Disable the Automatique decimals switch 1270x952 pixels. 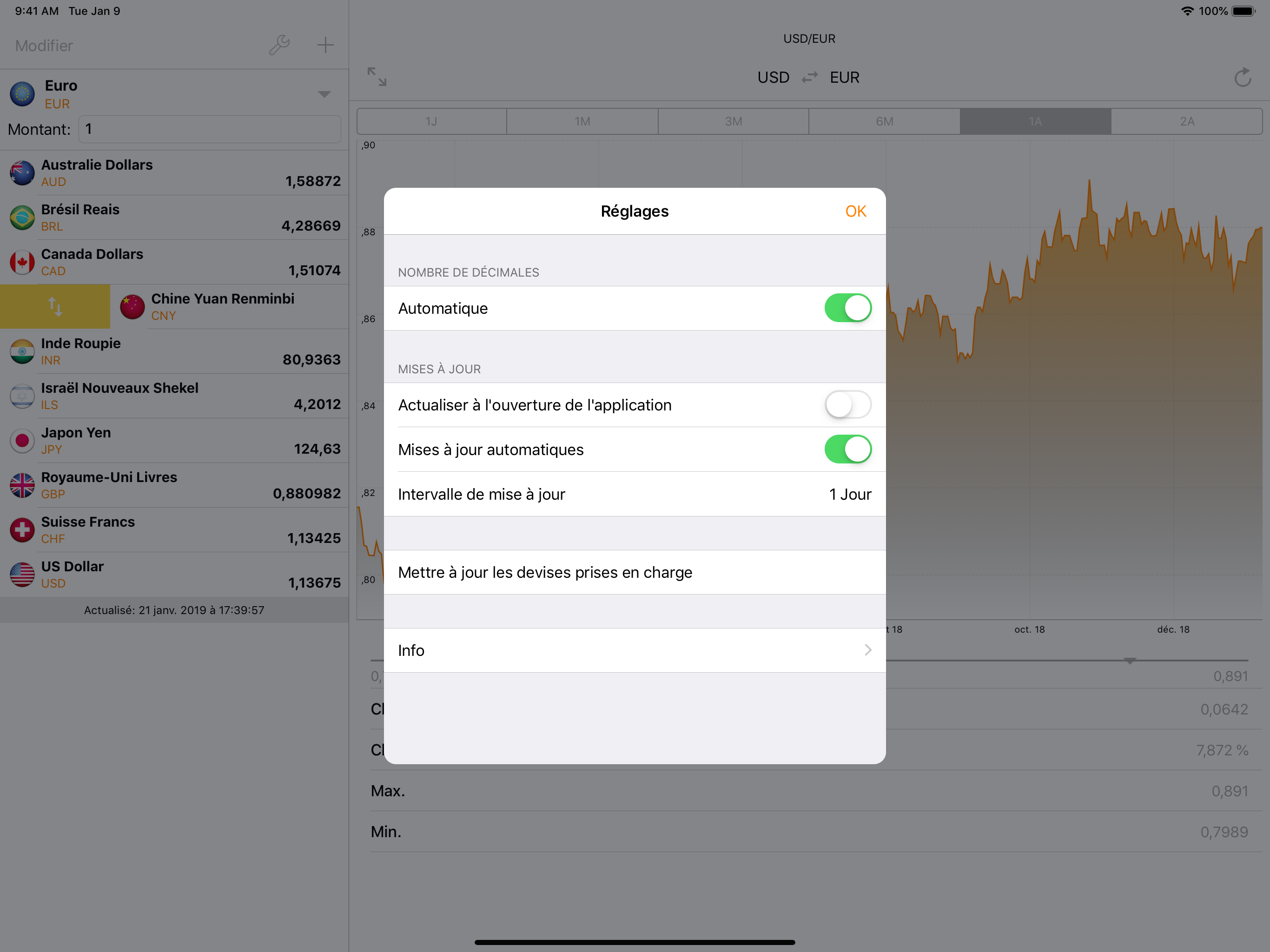tap(847, 308)
